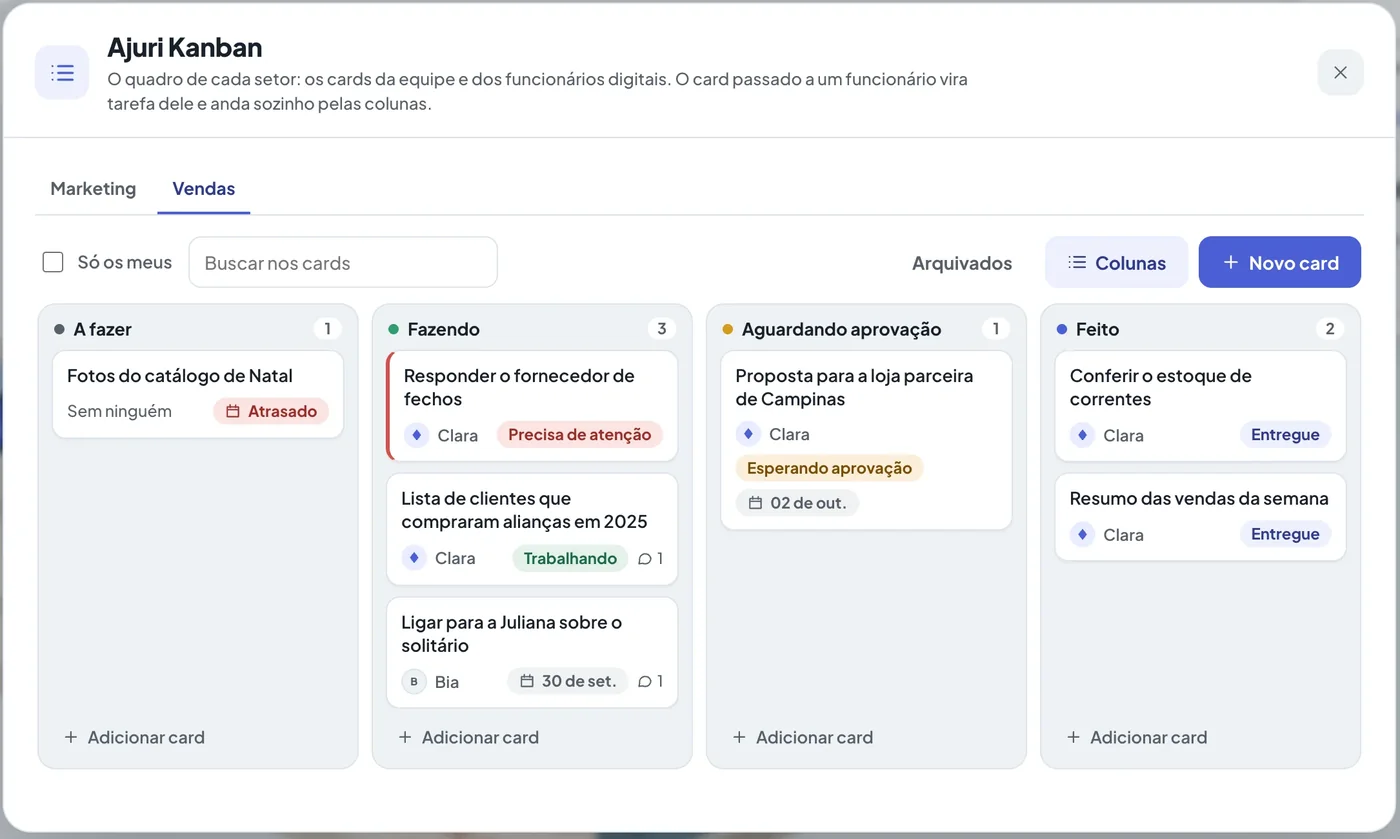The image size is (1400, 839).
Task: Switch to the Marketing tab
Action: click(93, 188)
